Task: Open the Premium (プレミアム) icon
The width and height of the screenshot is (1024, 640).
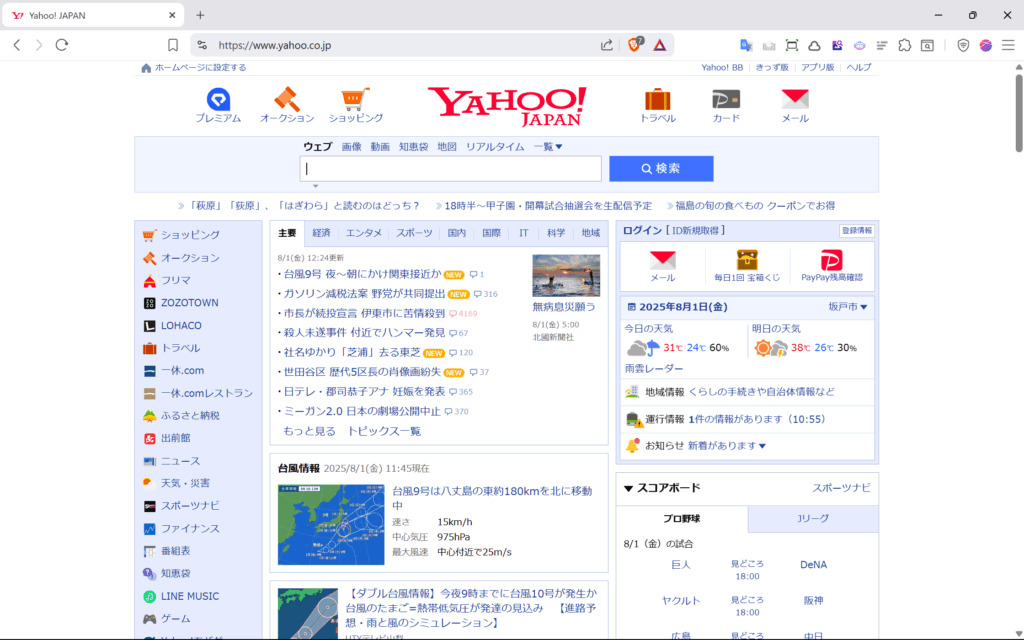Action: pyautogui.click(x=218, y=105)
